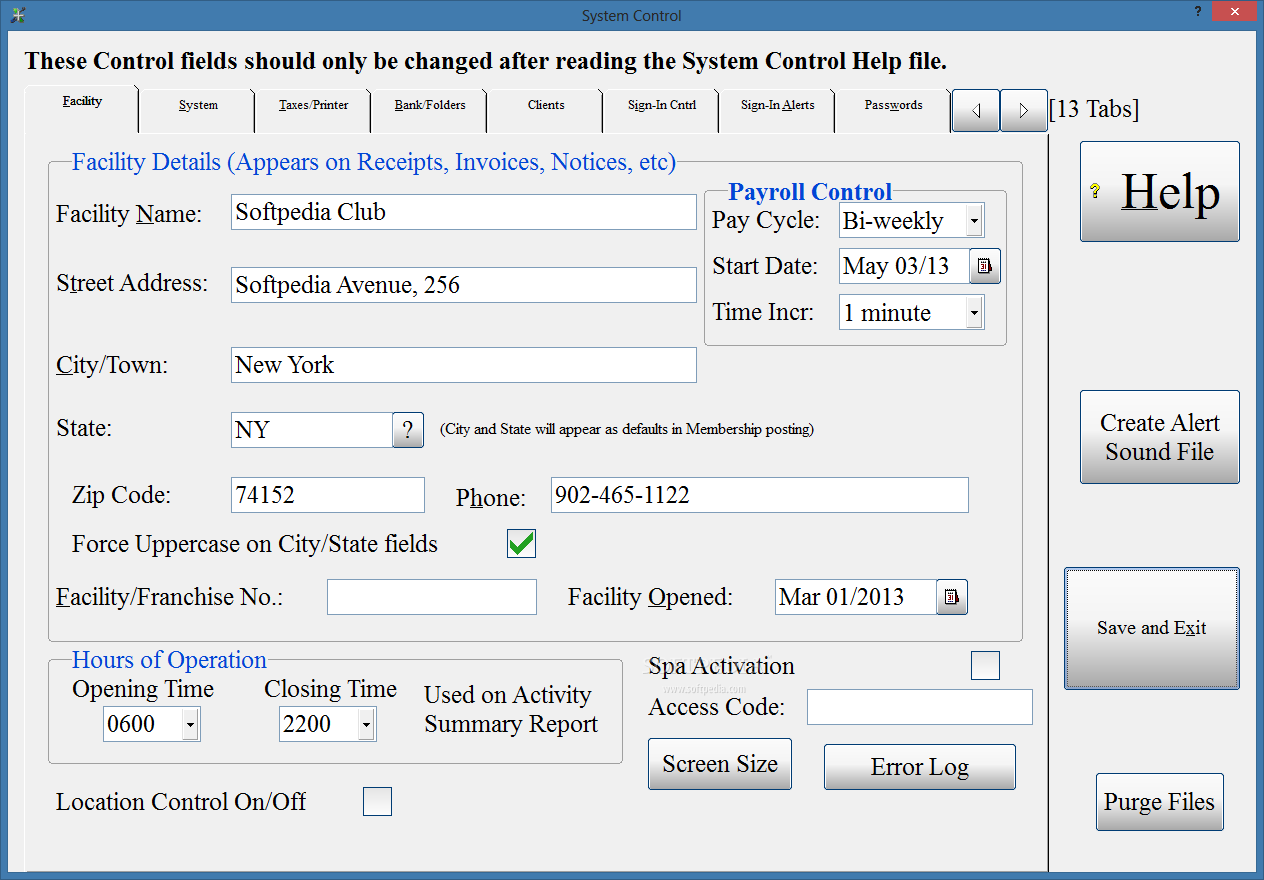Click the title bar question mark help icon
Image resolution: width=1264 pixels, height=880 pixels.
pyautogui.click(x=1197, y=11)
